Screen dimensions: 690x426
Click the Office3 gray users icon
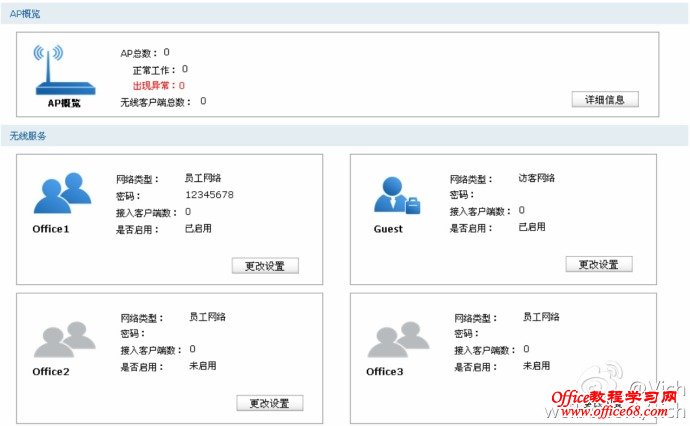point(398,339)
